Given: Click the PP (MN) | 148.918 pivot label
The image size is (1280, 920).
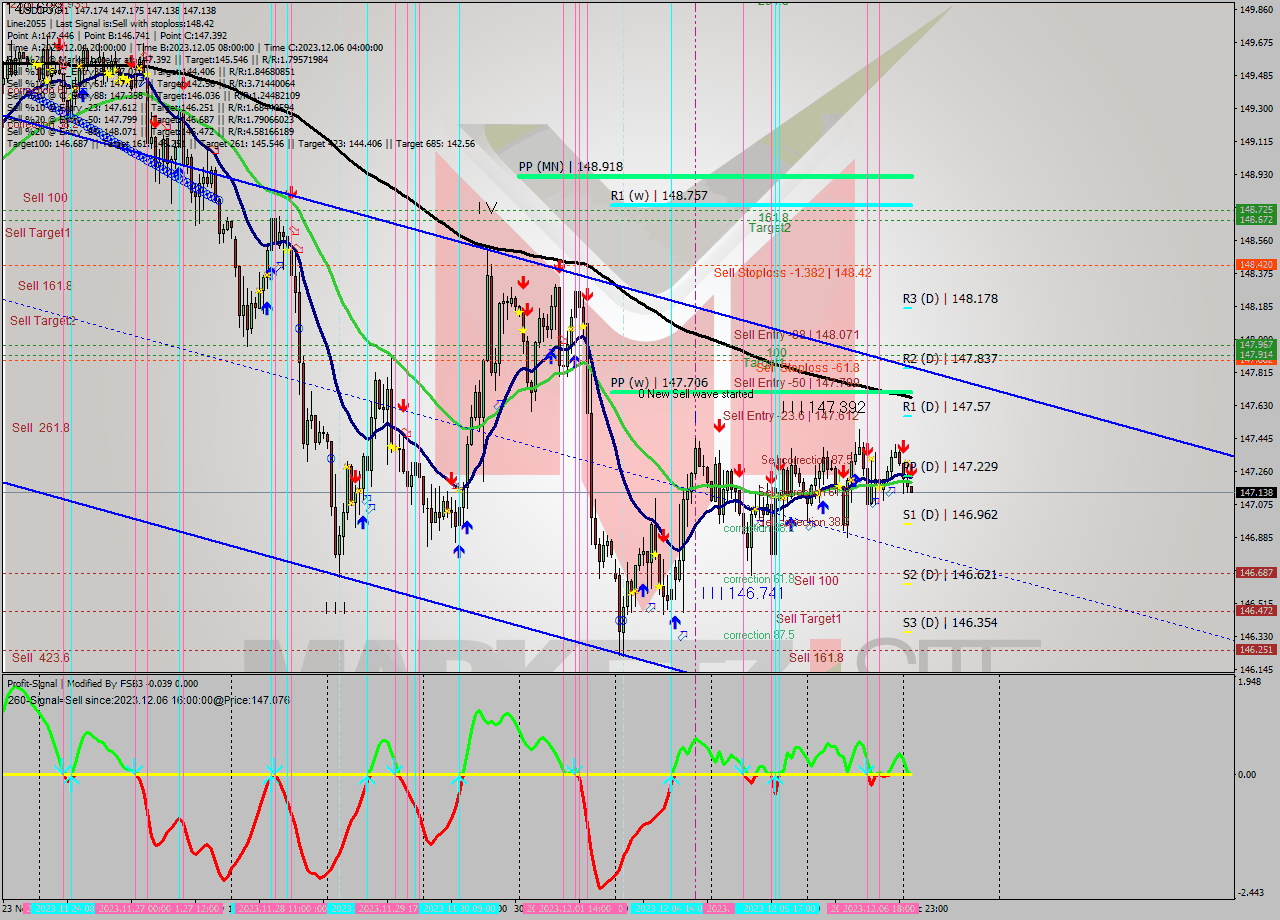Looking at the screenshot, I should (x=573, y=164).
